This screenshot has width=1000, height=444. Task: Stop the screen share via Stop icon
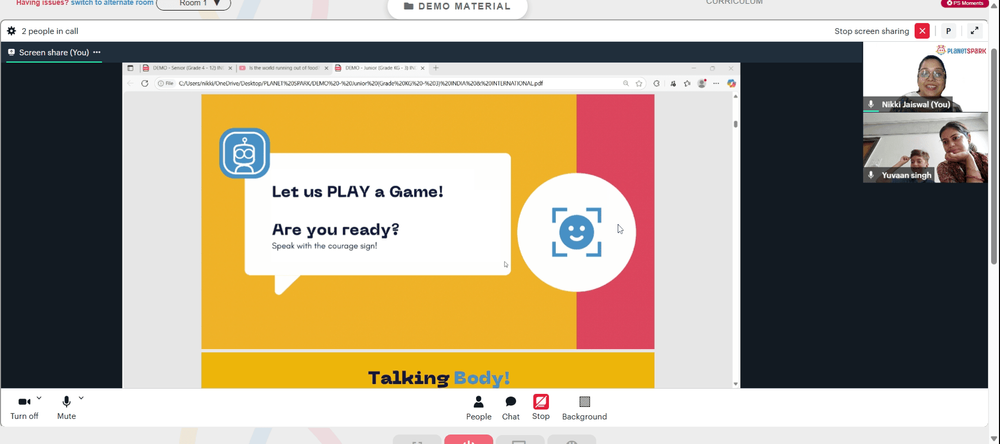(541, 408)
